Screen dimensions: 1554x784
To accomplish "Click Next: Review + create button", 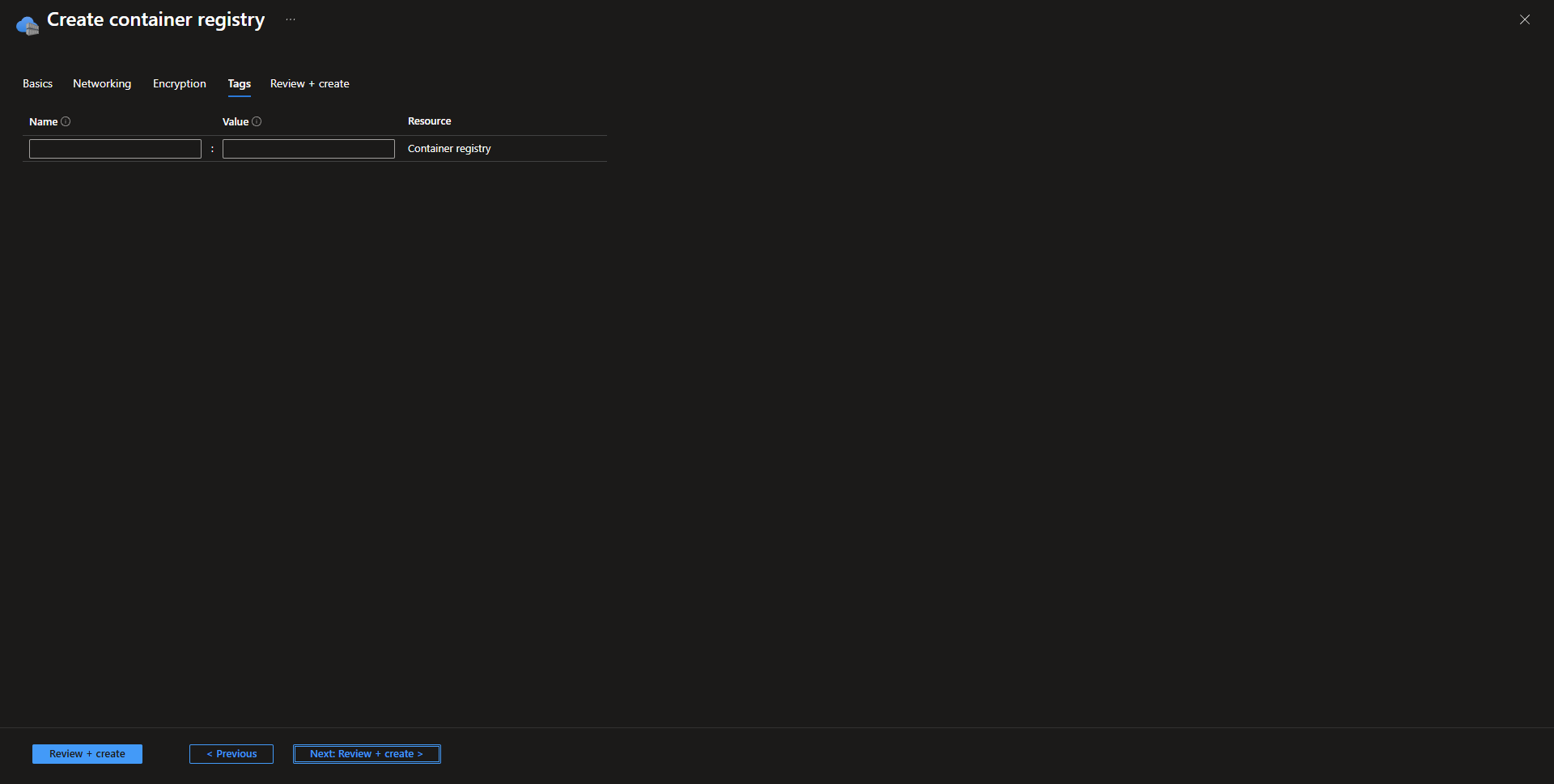I will [367, 754].
